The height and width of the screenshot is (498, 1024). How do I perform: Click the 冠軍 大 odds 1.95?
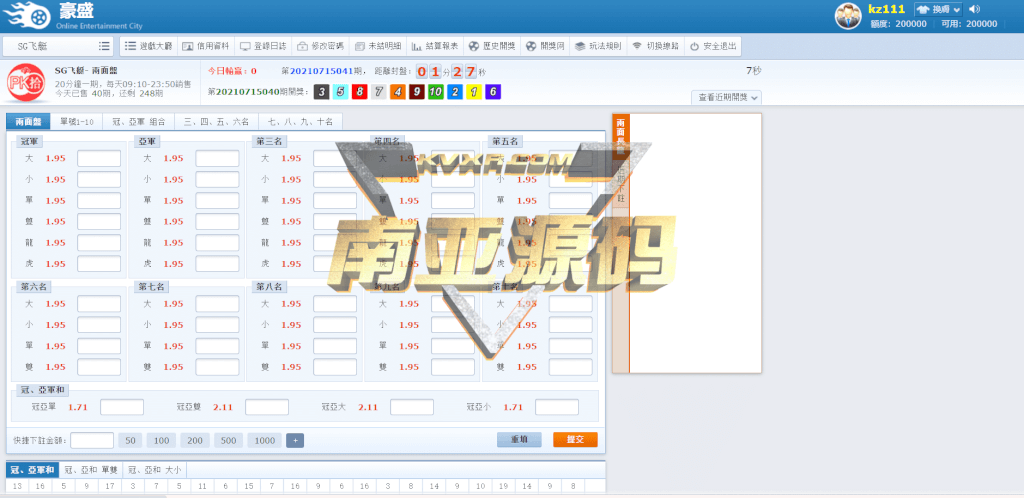pyautogui.click(x=56, y=159)
